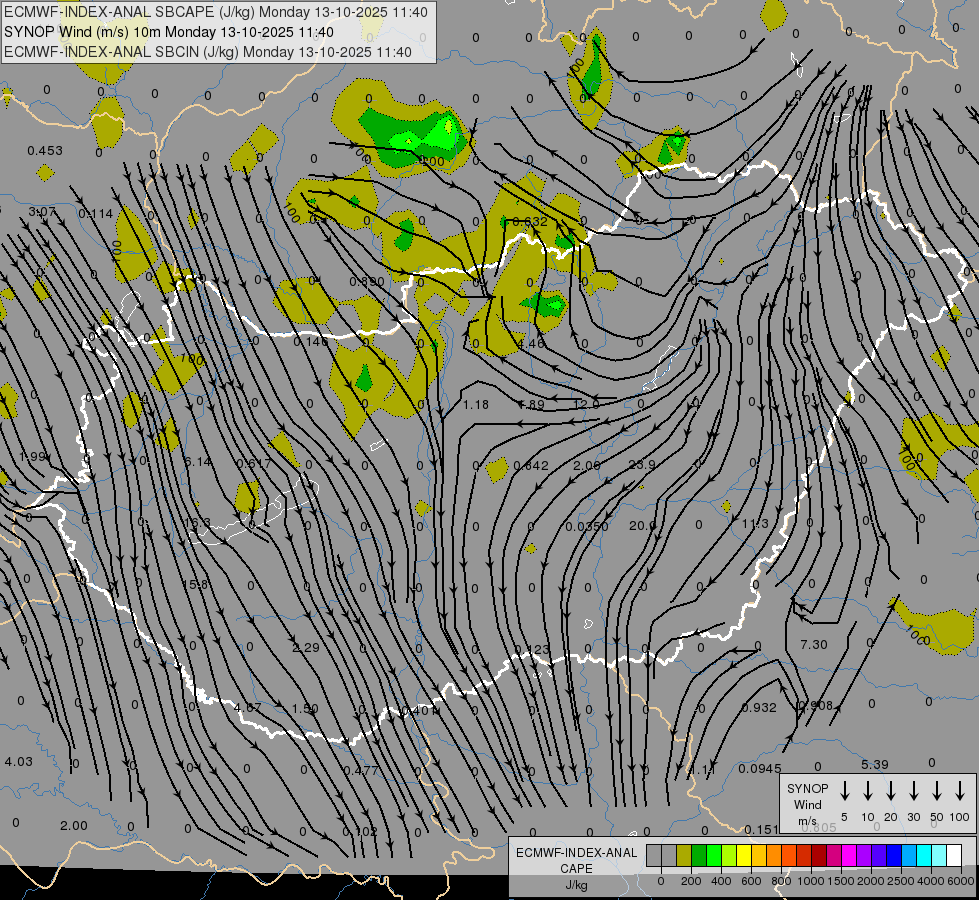Pick the deep blue CAPE legend swatch

pyautogui.click(x=893, y=855)
